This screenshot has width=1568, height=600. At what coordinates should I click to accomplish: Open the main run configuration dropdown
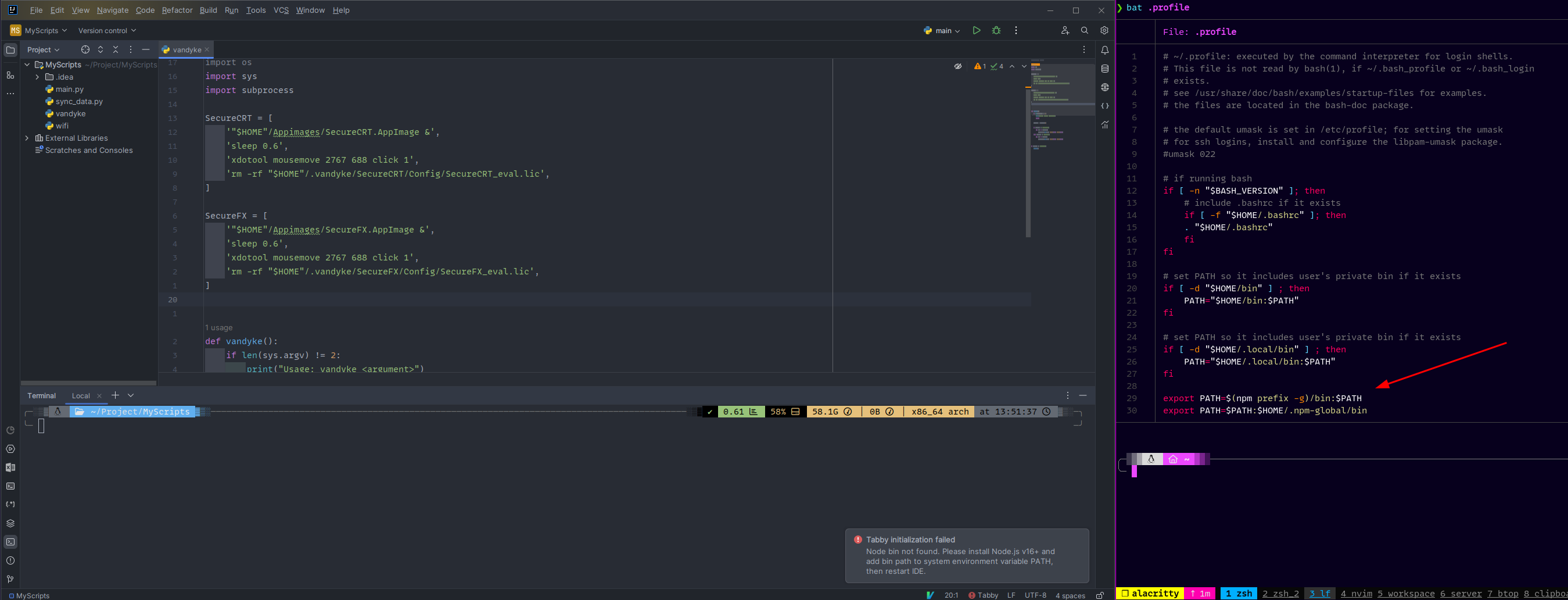coord(941,30)
